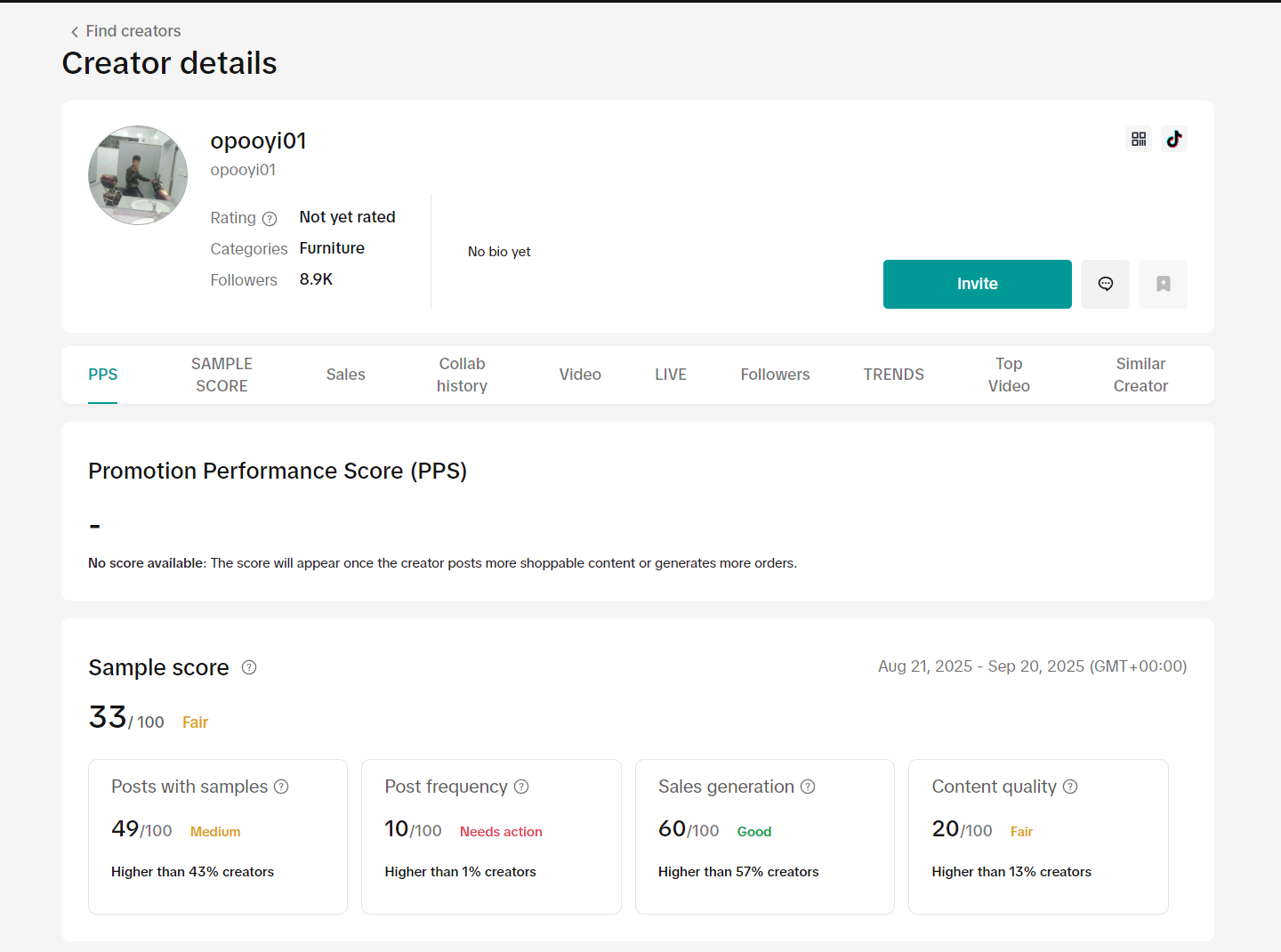Show Post frequency help tooltip
Screen dimensions: 1281x952
(521, 787)
